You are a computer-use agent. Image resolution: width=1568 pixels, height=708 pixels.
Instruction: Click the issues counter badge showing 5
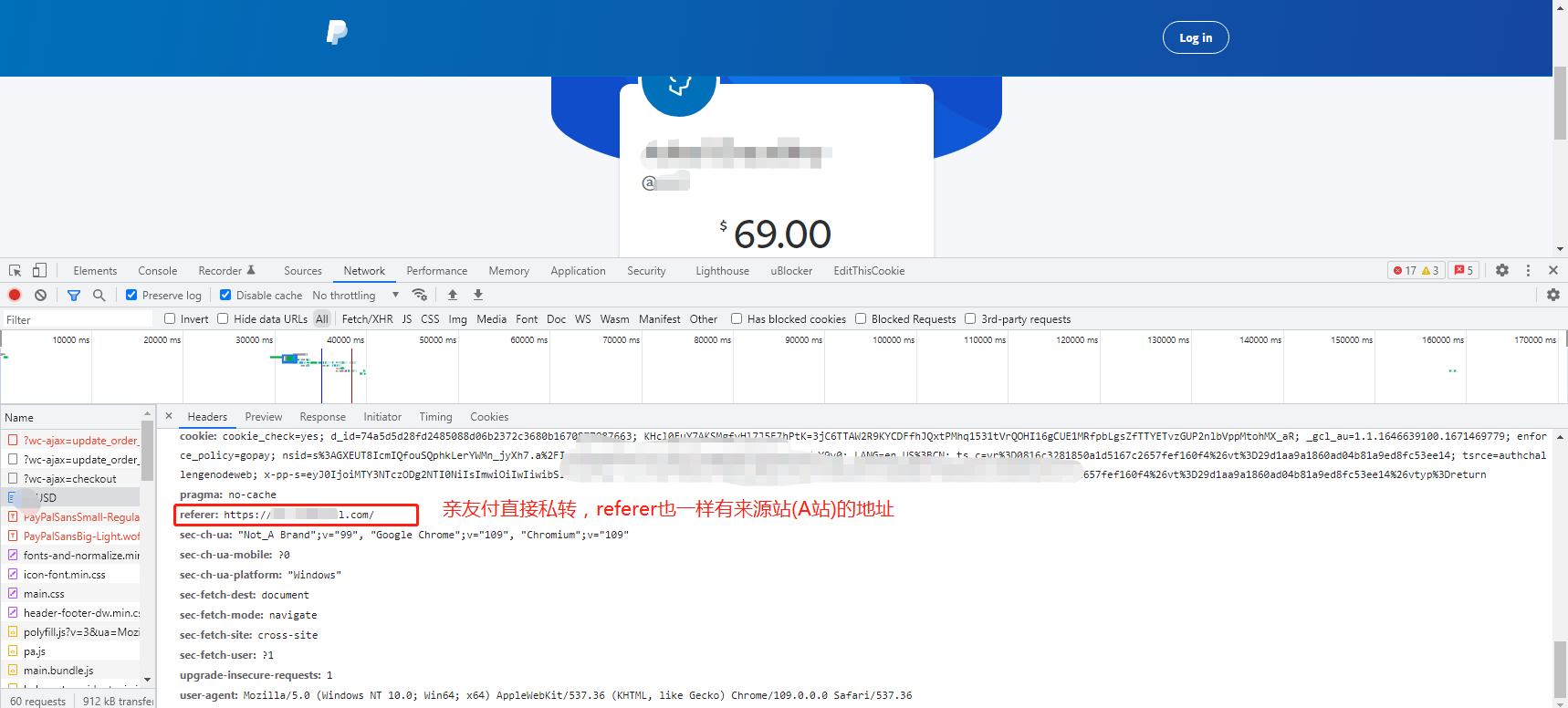(1464, 270)
